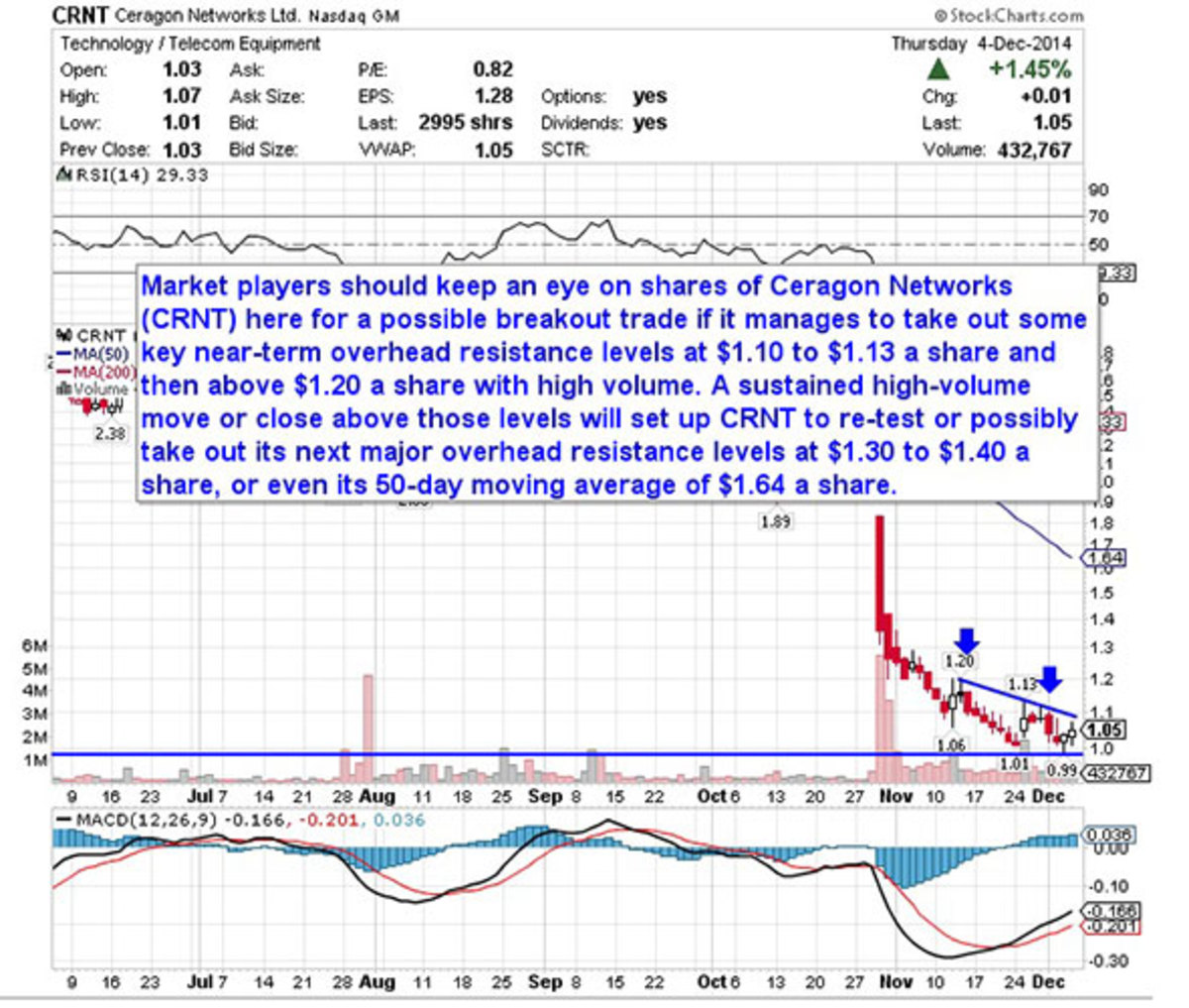
Task: Click the 6M mark on the volume axis
Action: coord(35,646)
